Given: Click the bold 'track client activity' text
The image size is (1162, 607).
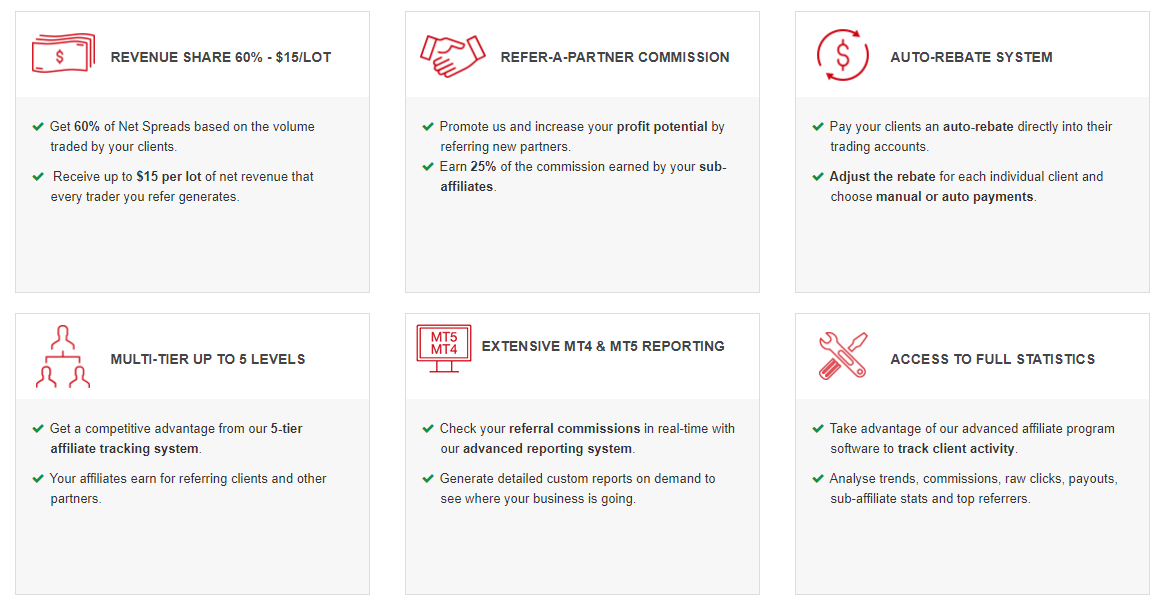Looking at the screenshot, I should pos(956,448).
